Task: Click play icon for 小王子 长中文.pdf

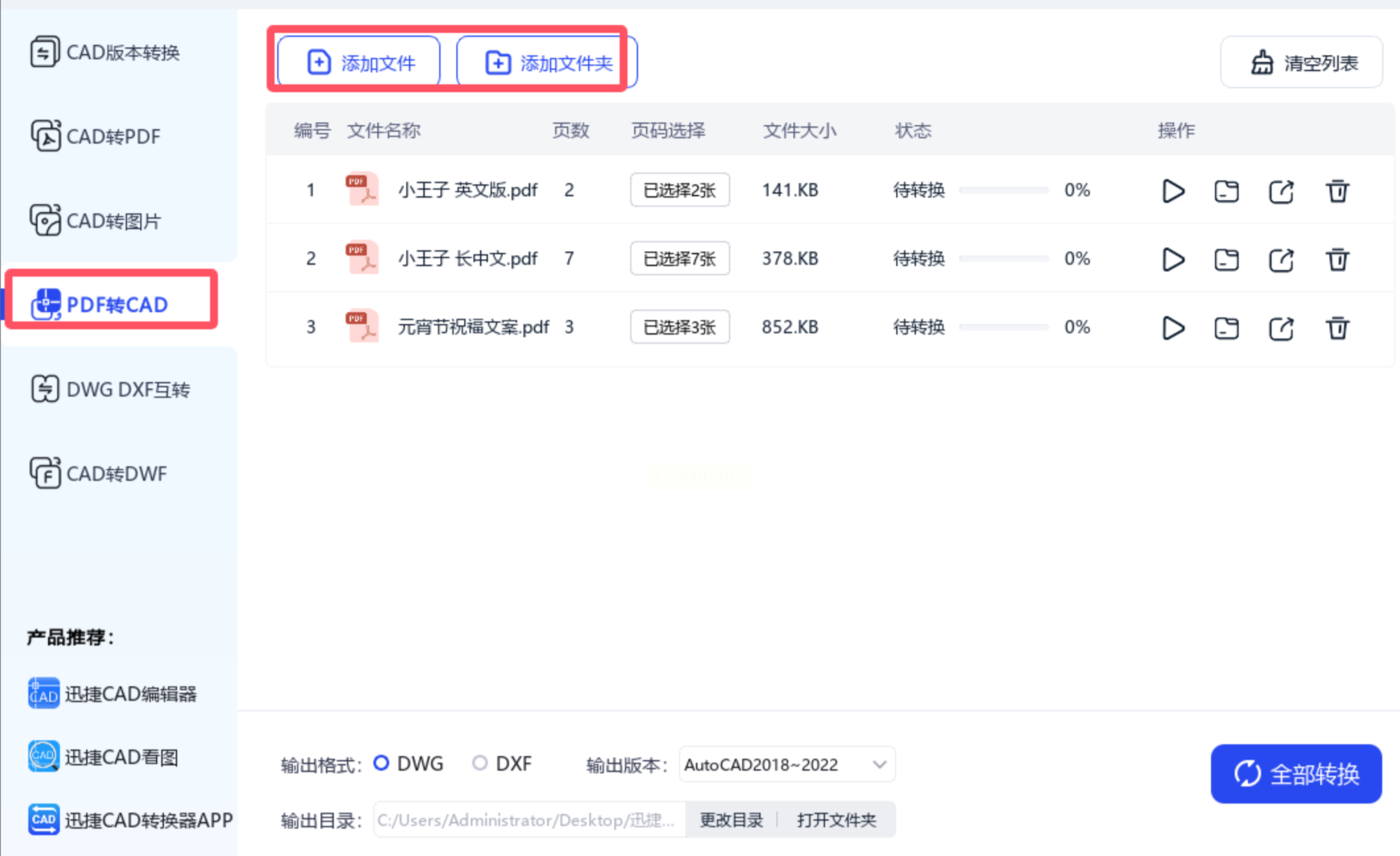Action: pos(1173,259)
